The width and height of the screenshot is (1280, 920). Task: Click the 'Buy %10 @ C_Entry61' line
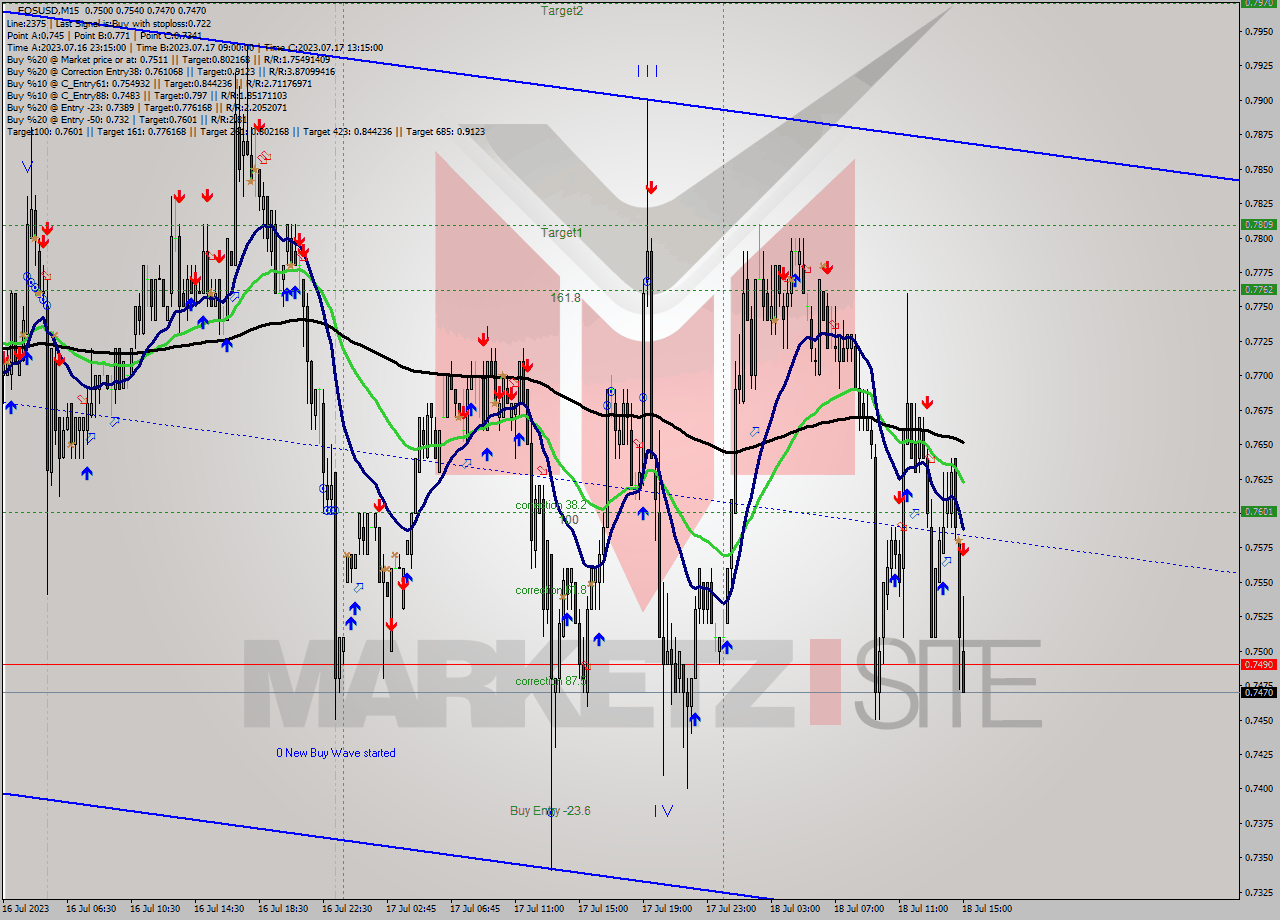click(x=162, y=83)
